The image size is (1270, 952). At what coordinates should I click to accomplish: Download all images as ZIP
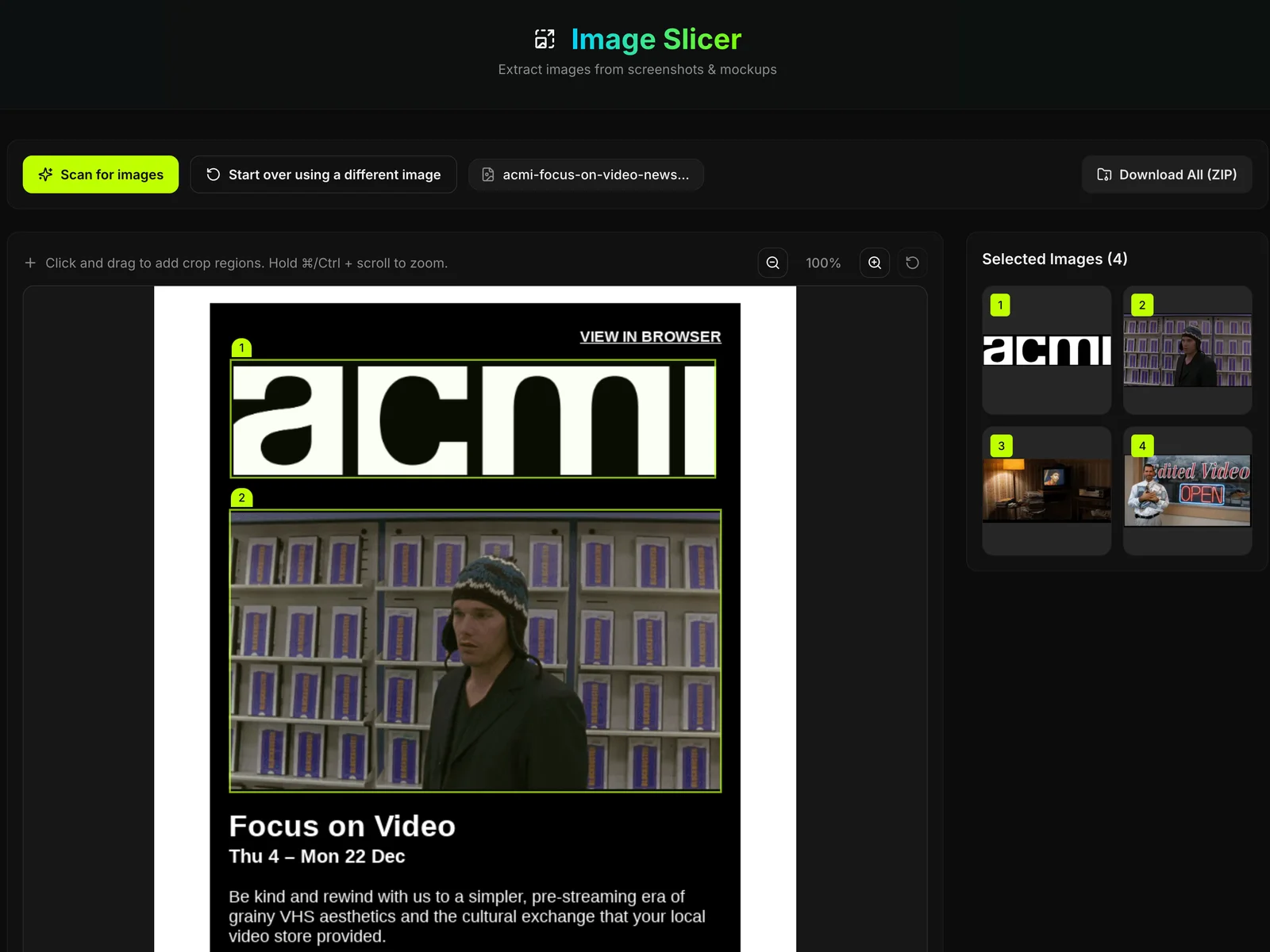[x=1167, y=175]
